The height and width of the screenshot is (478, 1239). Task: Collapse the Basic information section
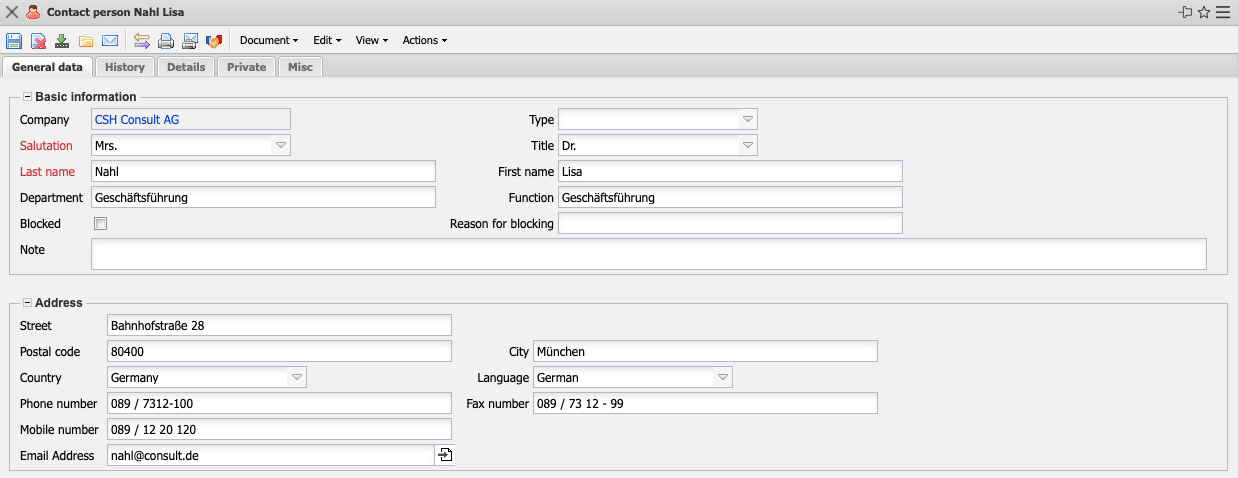(27, 97)
